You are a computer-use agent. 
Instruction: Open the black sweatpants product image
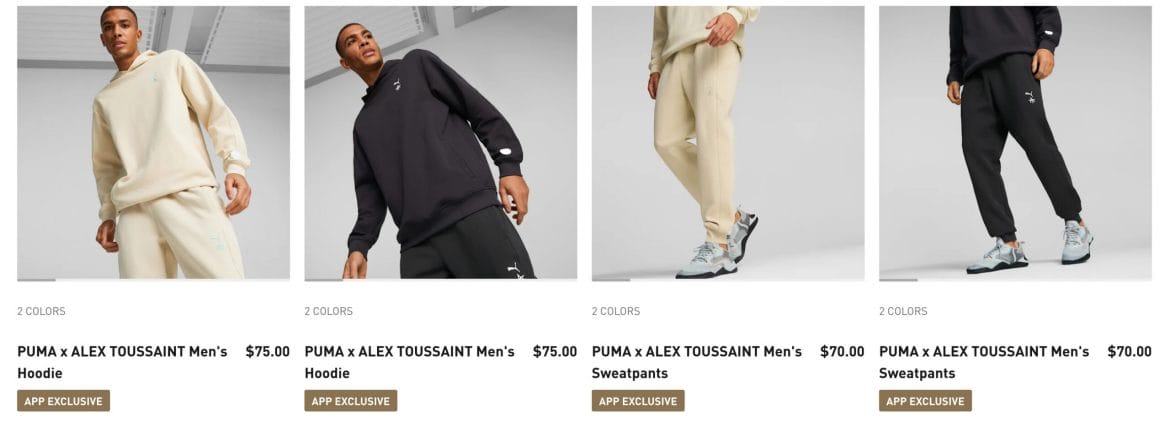pos(1015,142)
